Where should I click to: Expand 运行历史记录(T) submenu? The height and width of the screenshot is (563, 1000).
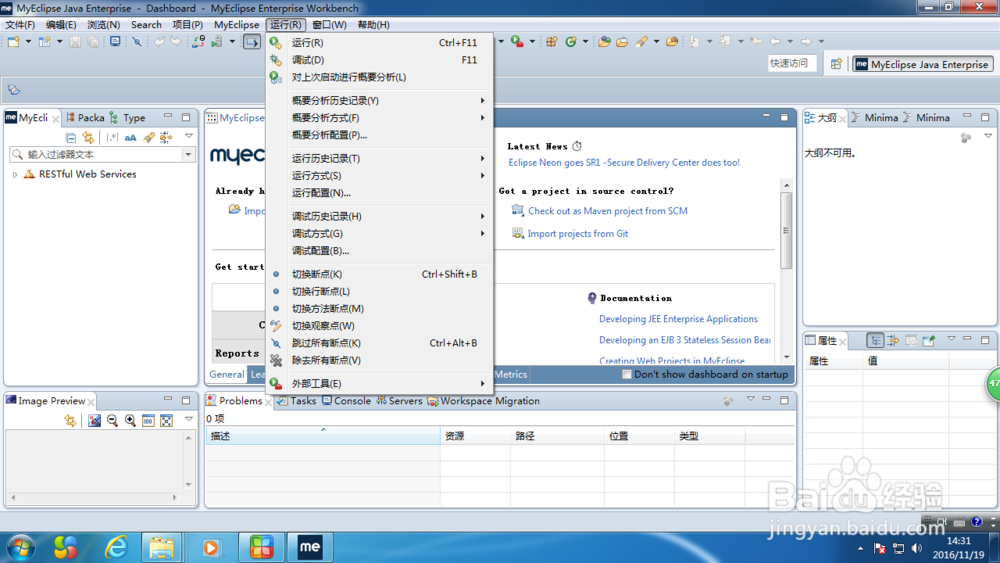[379, 159]
